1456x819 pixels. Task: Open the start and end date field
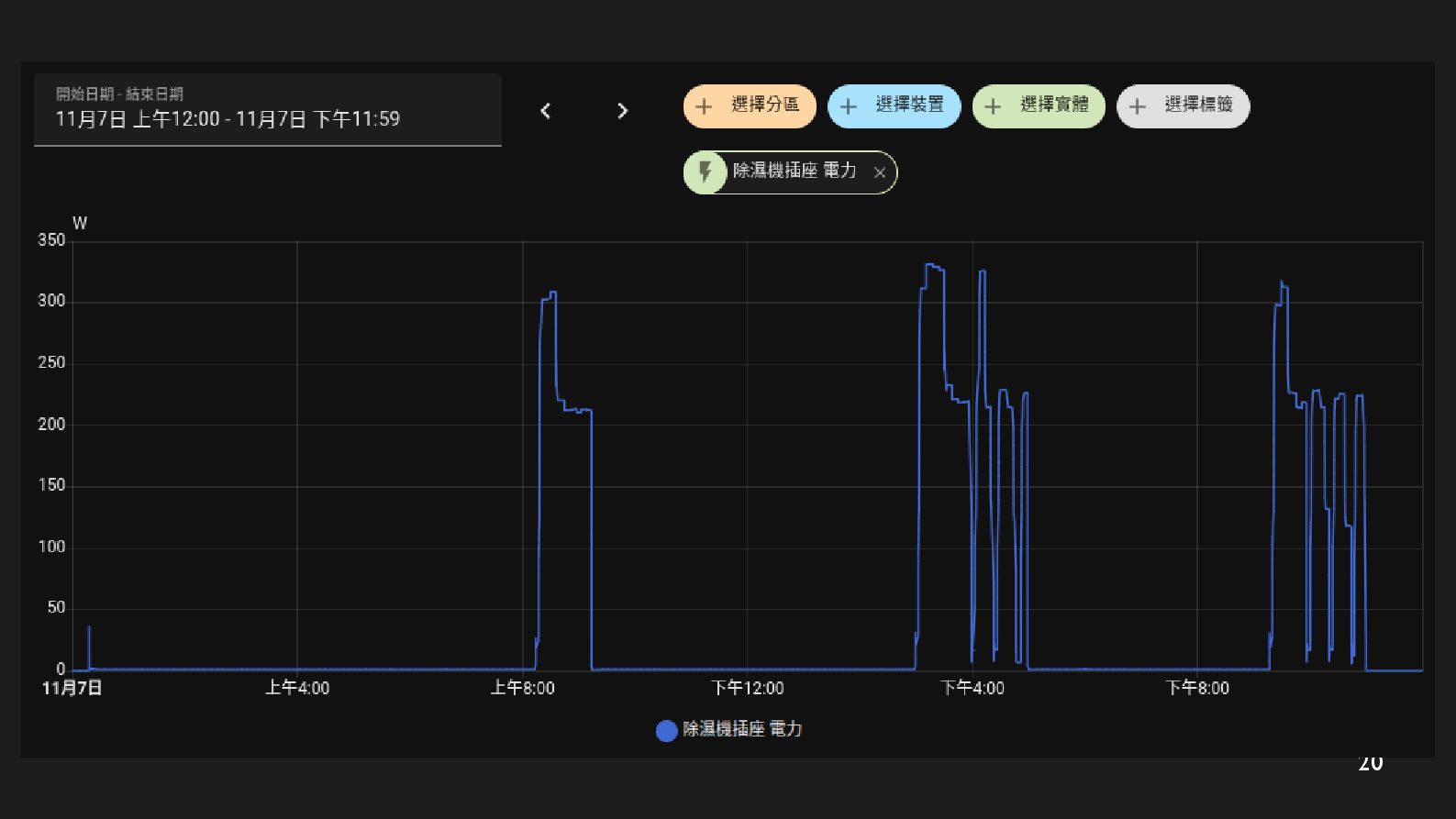click(x=268, y=110)
